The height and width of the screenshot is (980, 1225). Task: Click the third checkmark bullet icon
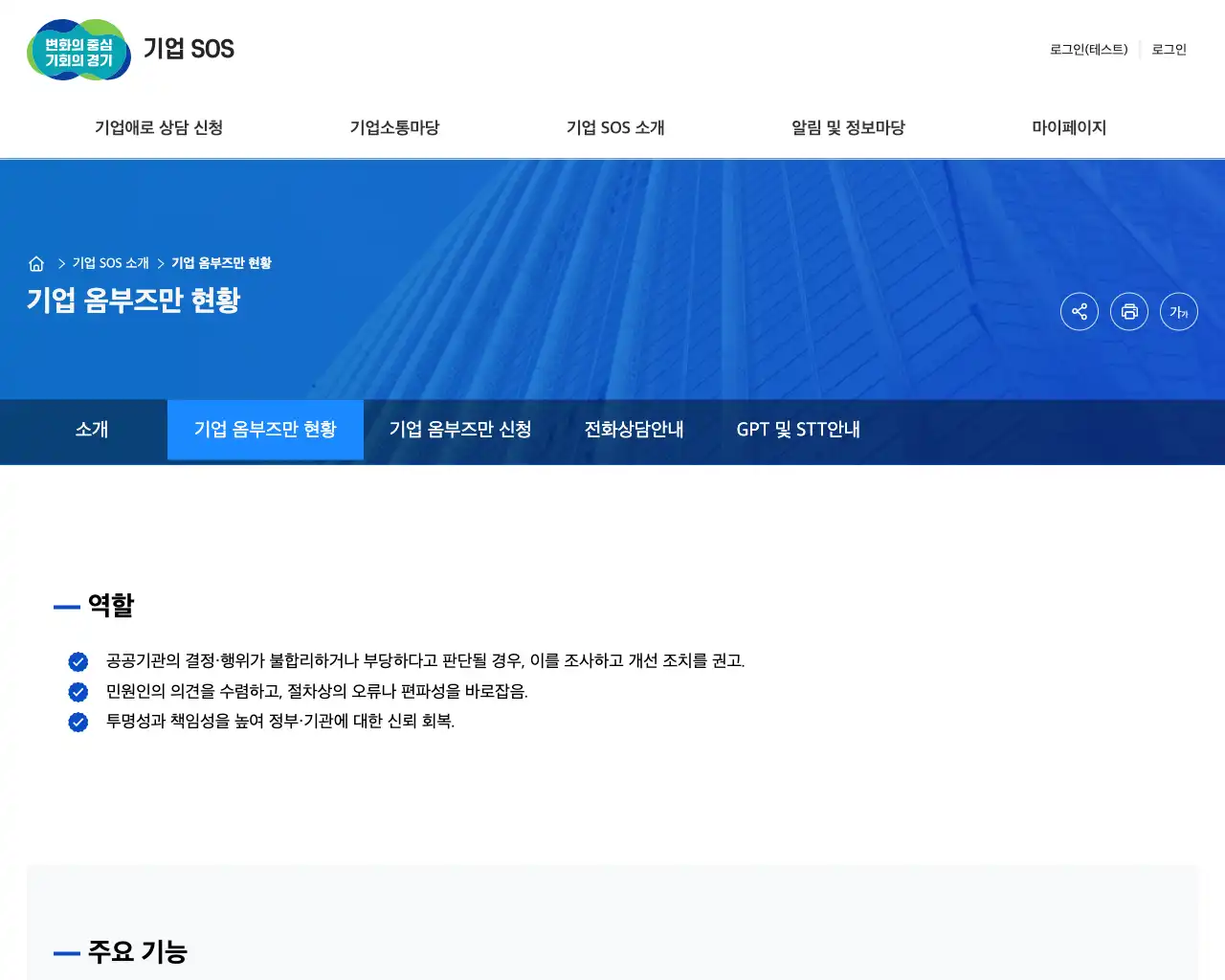coord(77,723)
